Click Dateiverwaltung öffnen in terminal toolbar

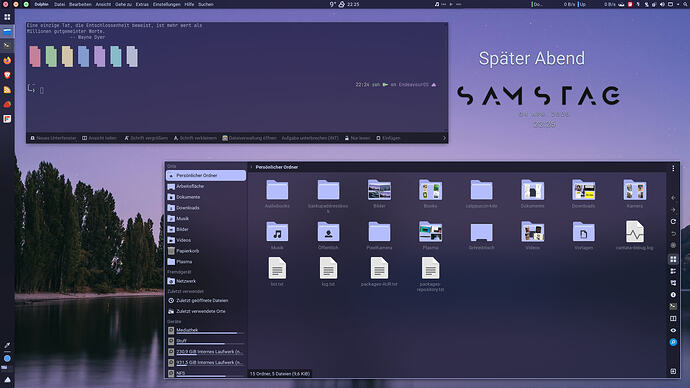pyautogui.click(x=250, y=138)
